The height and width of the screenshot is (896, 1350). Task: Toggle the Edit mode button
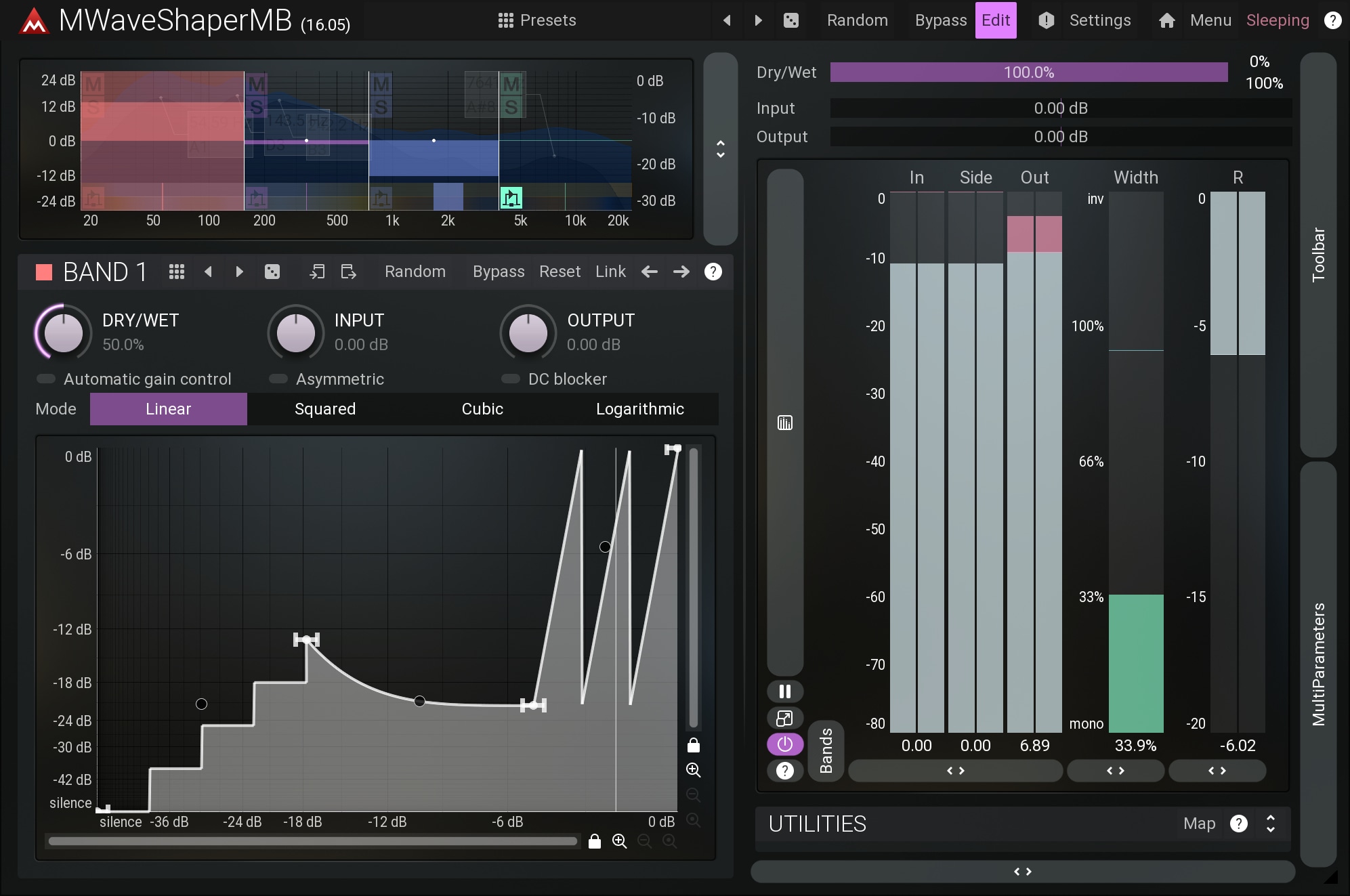996,20
